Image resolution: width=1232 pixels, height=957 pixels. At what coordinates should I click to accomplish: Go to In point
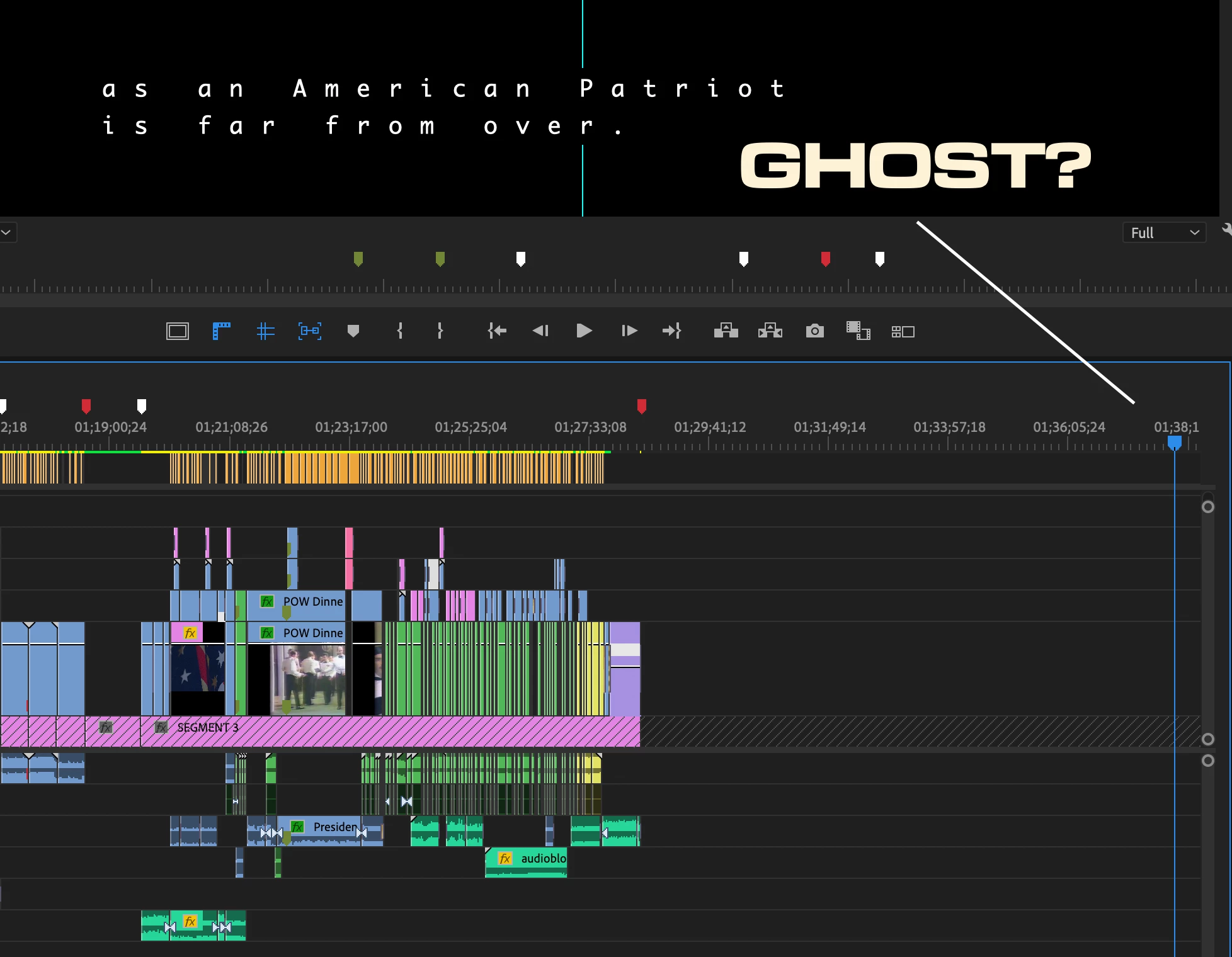[x=497, y=331]
